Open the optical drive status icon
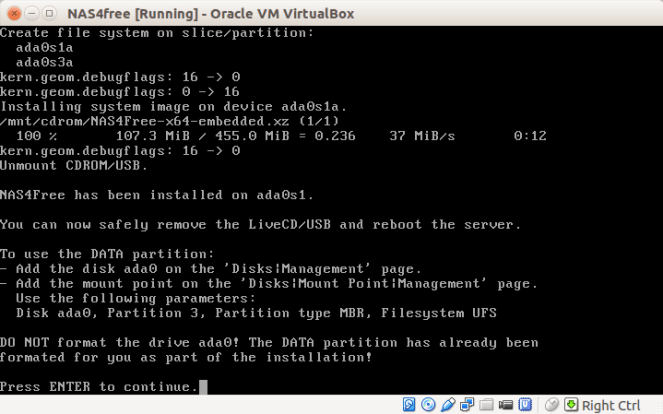Screen dimensions: 663x414 pos(428,404)
